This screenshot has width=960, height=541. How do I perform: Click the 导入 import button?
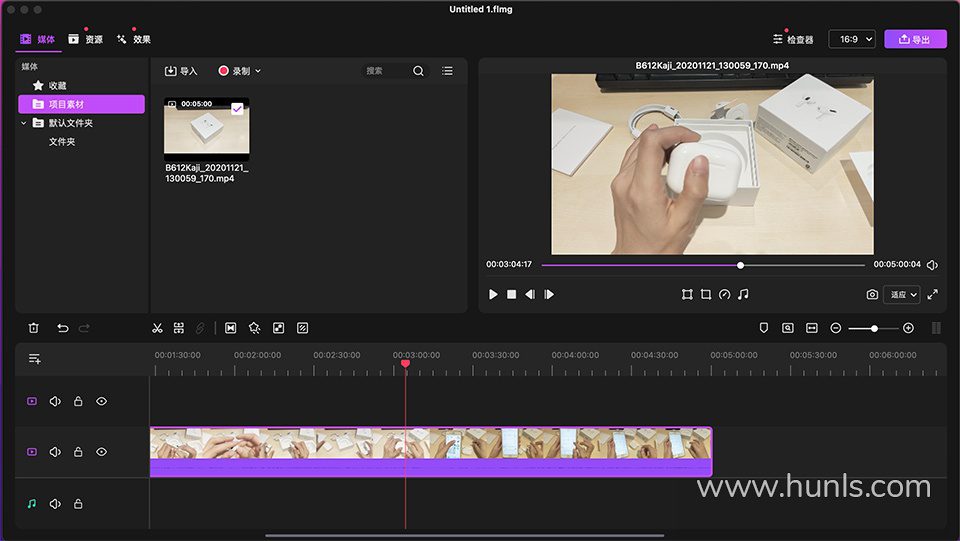pos(181,71)
